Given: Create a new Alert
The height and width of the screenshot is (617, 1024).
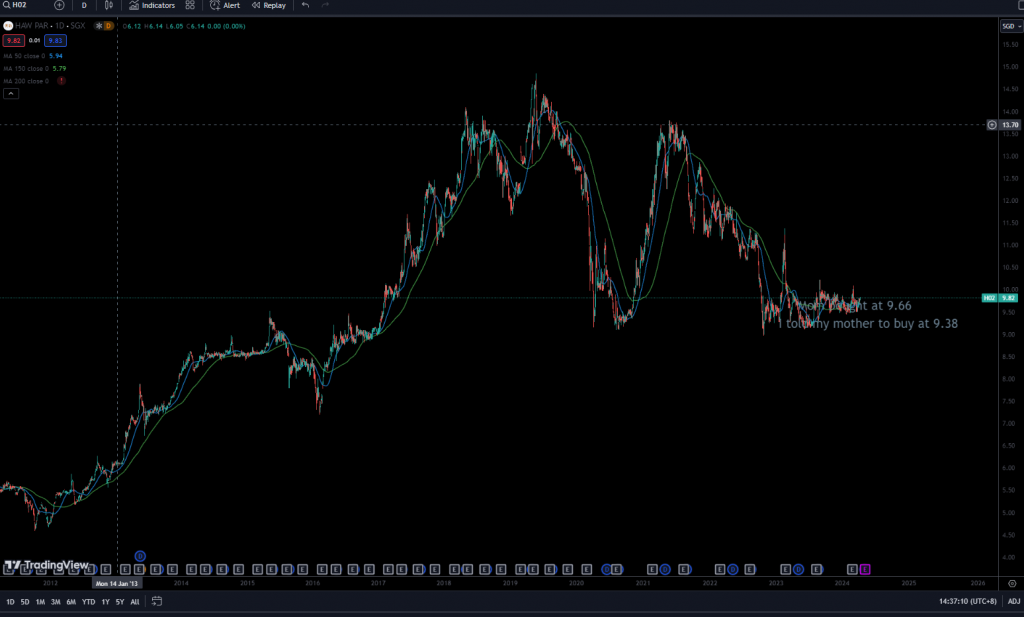Looking at the screenshot, I should (225, 5).
